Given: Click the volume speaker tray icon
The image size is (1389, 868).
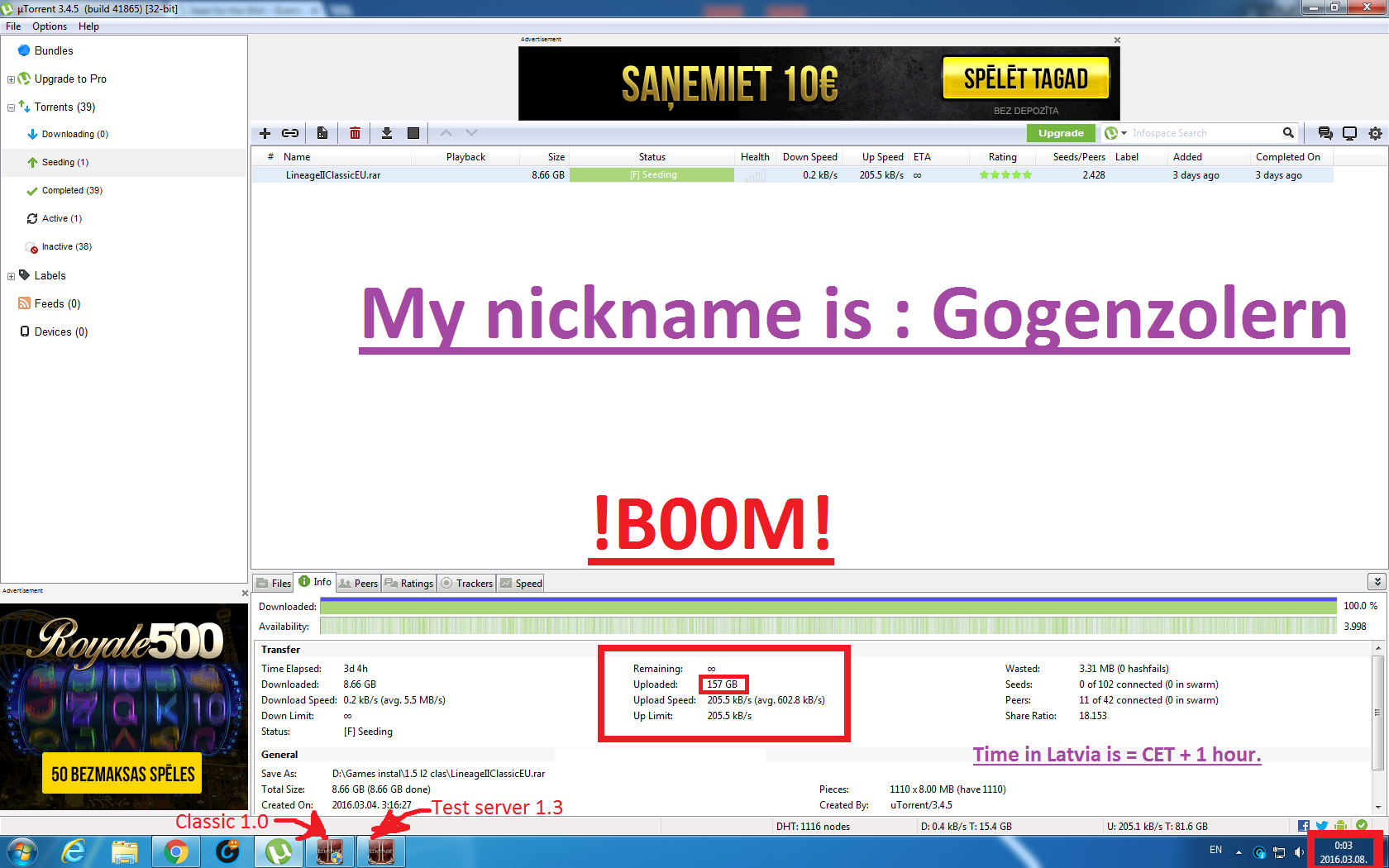Looking at the screenshot, I should tap(1299, 851).
